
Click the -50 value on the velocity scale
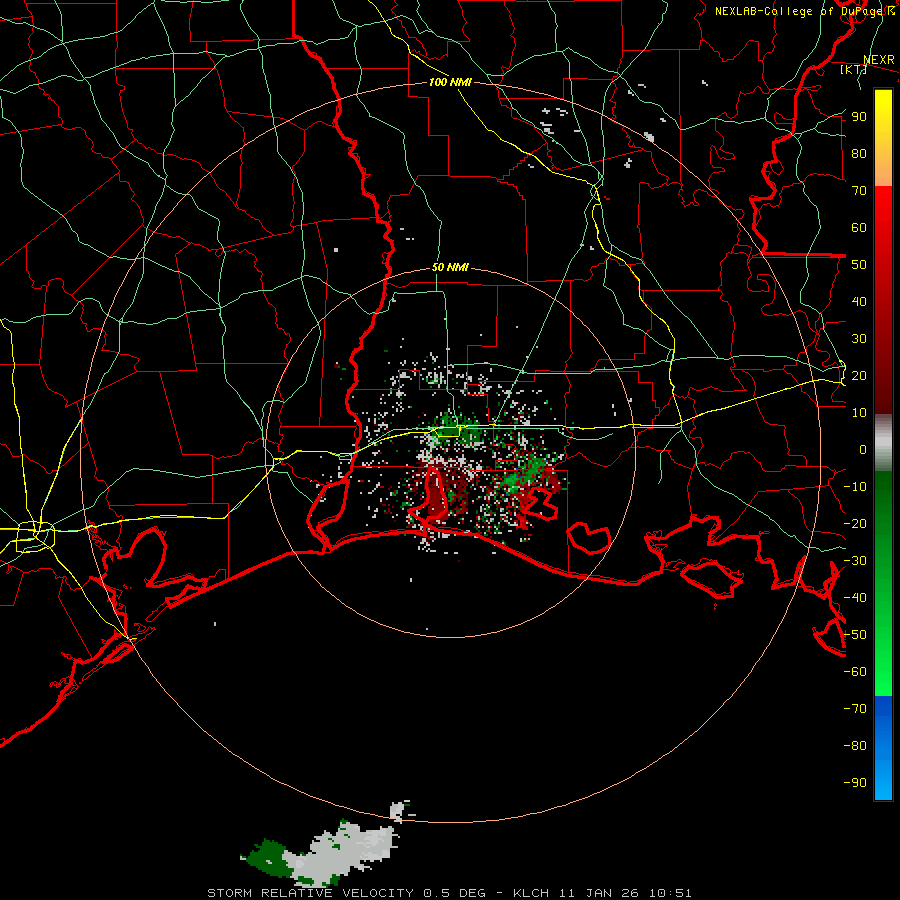855,635
